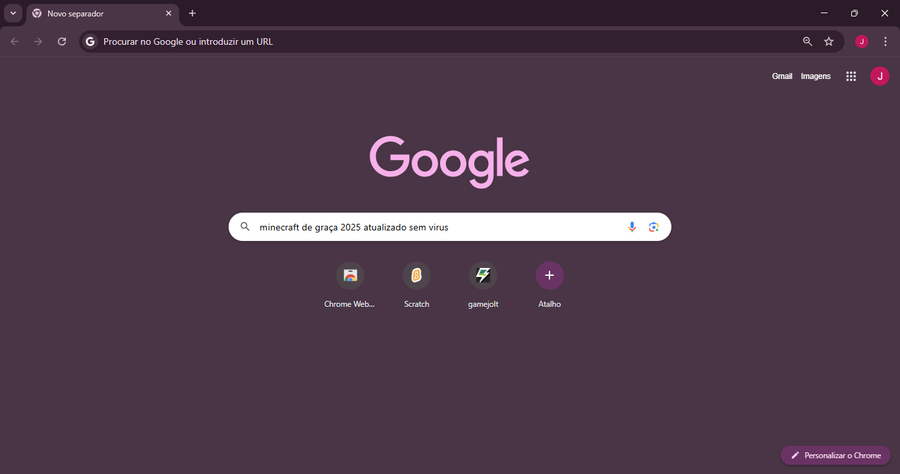The image size is (900, 474).
Task: Click Personalizar o Chrome button
Action: (836, 455)
